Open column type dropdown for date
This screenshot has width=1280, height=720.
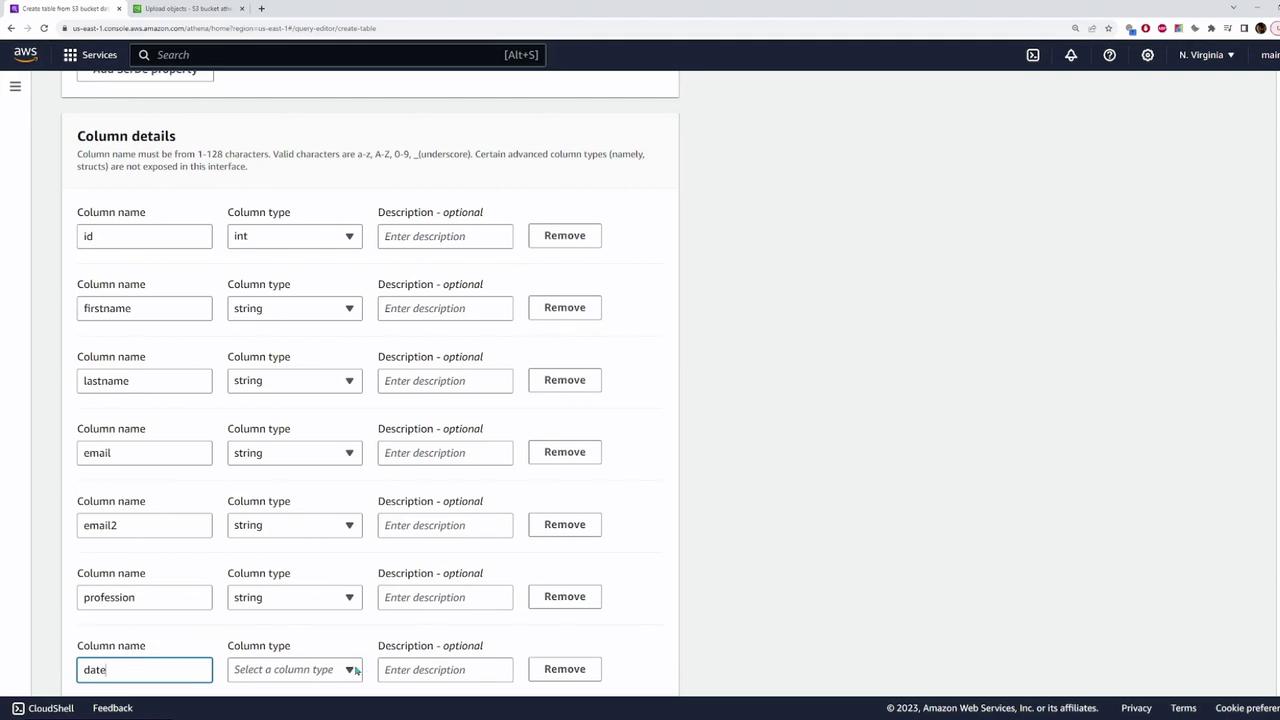tap(295, 670)
